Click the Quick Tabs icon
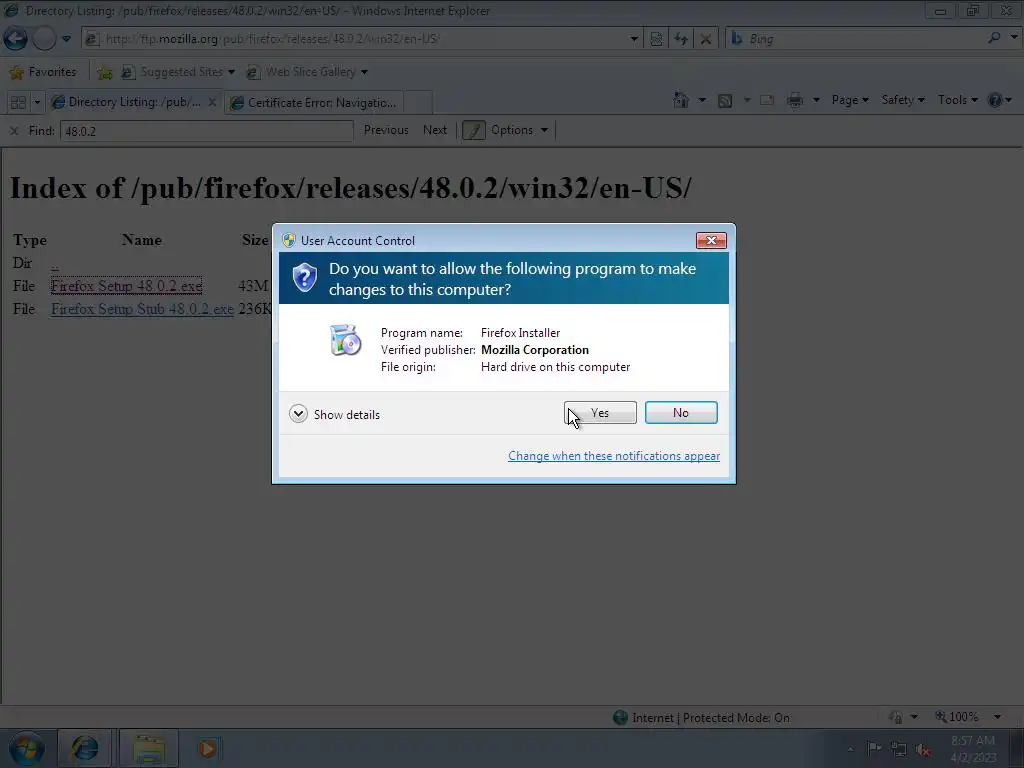The width and height of the screenshot is (1024, 768). pyautogui.click(x=18, y=103)
